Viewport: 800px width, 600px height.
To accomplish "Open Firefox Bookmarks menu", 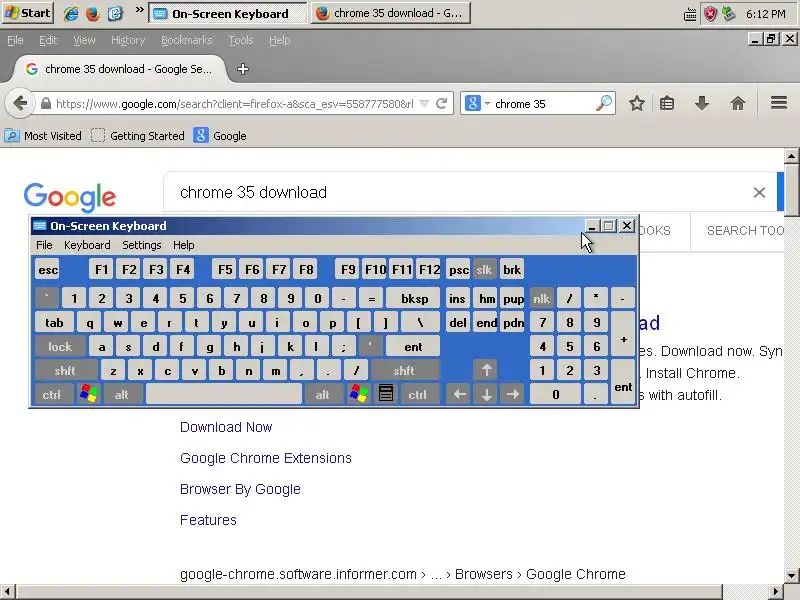I will pos(186,40).
